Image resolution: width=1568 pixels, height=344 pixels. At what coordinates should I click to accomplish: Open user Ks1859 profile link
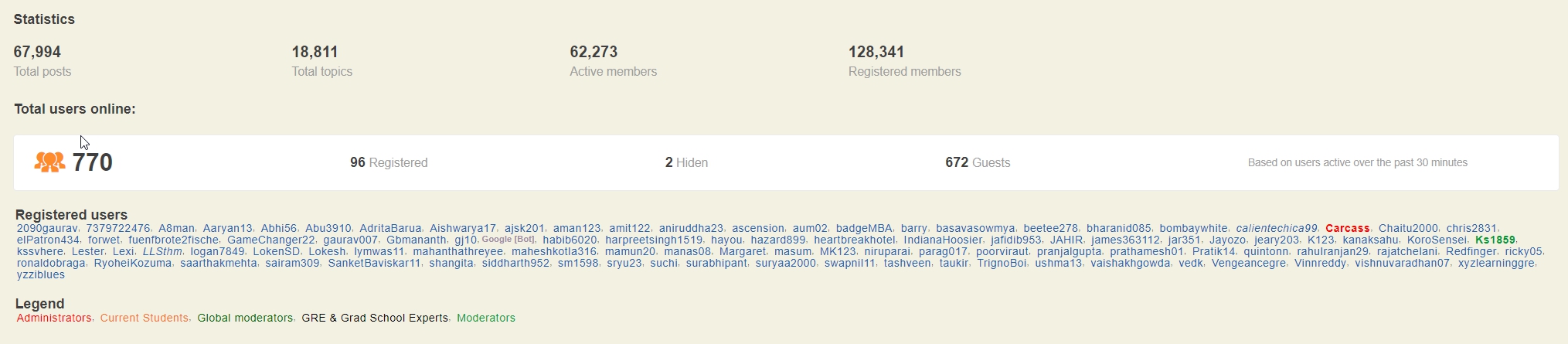(1495, 240)
